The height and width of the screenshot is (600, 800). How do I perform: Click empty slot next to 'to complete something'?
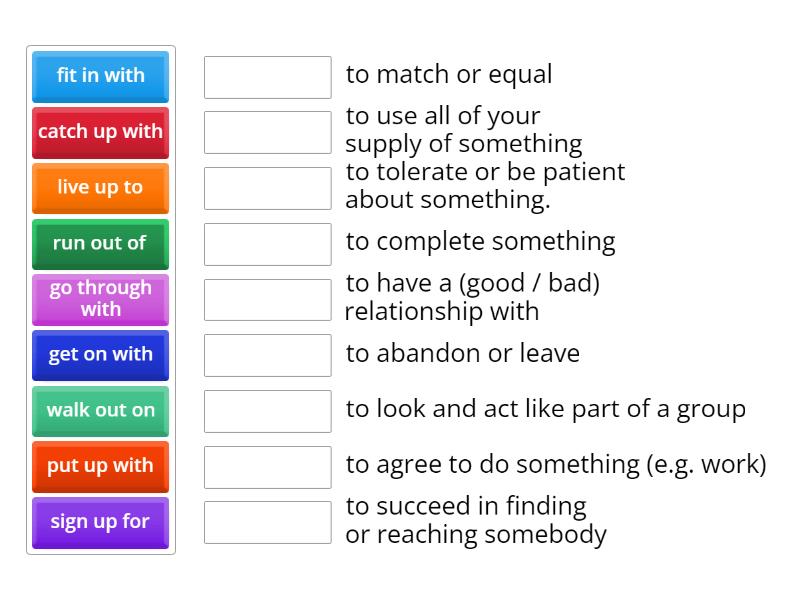click(x=267, y=244)
